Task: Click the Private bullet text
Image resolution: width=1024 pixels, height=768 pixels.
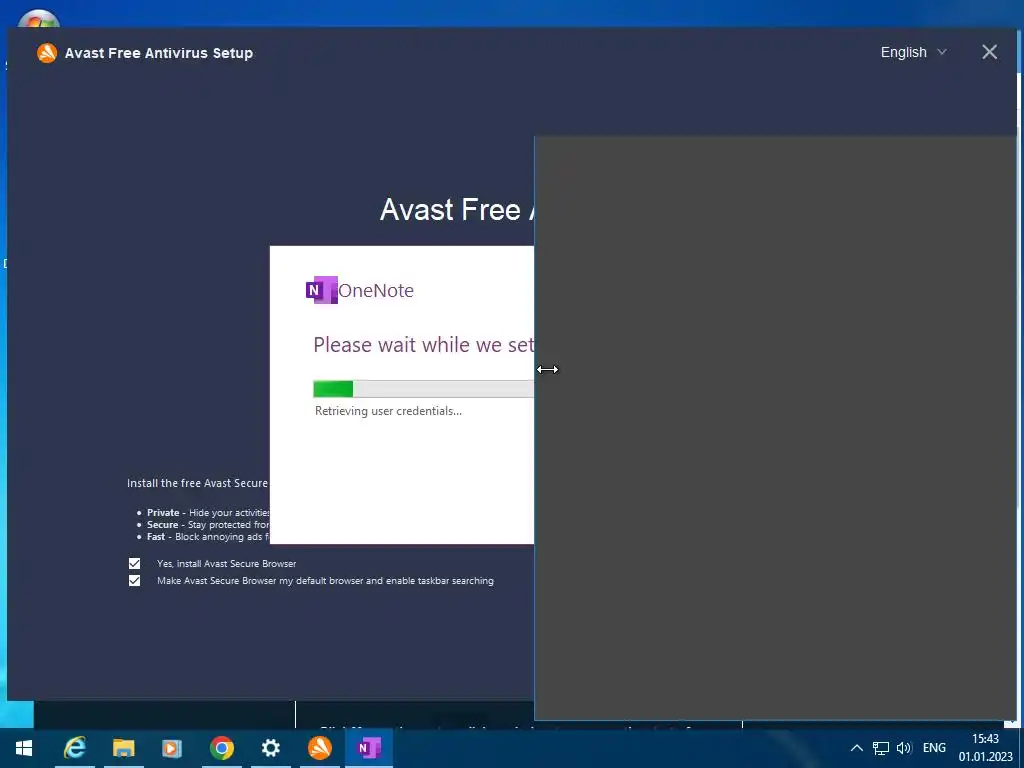Action: [x=208, y=513]
